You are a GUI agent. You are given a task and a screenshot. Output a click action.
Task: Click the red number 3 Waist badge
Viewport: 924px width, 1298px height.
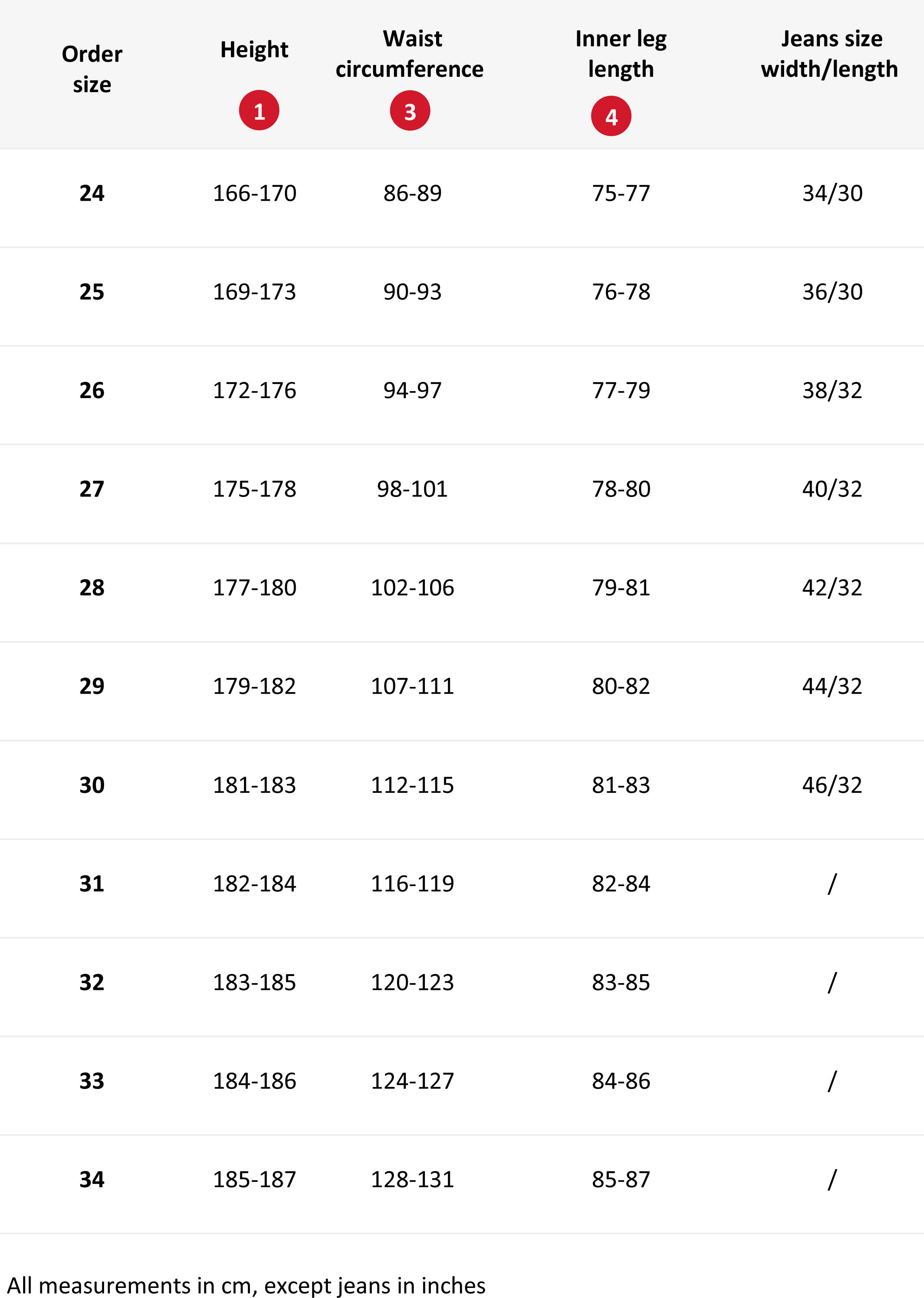[410, 110]
